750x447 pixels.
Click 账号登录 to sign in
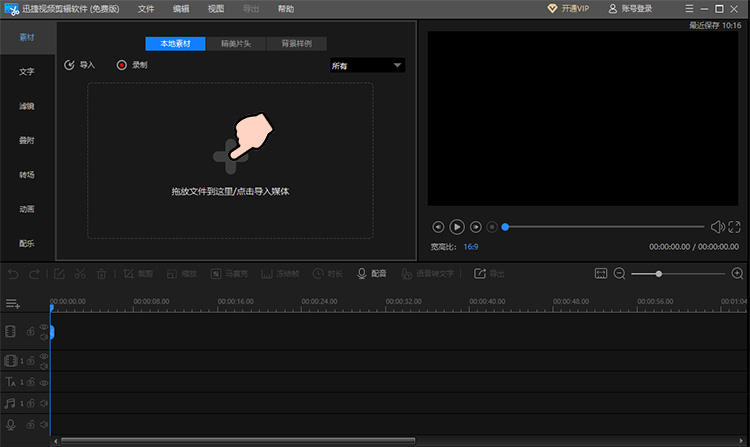(x=630, y=9)
